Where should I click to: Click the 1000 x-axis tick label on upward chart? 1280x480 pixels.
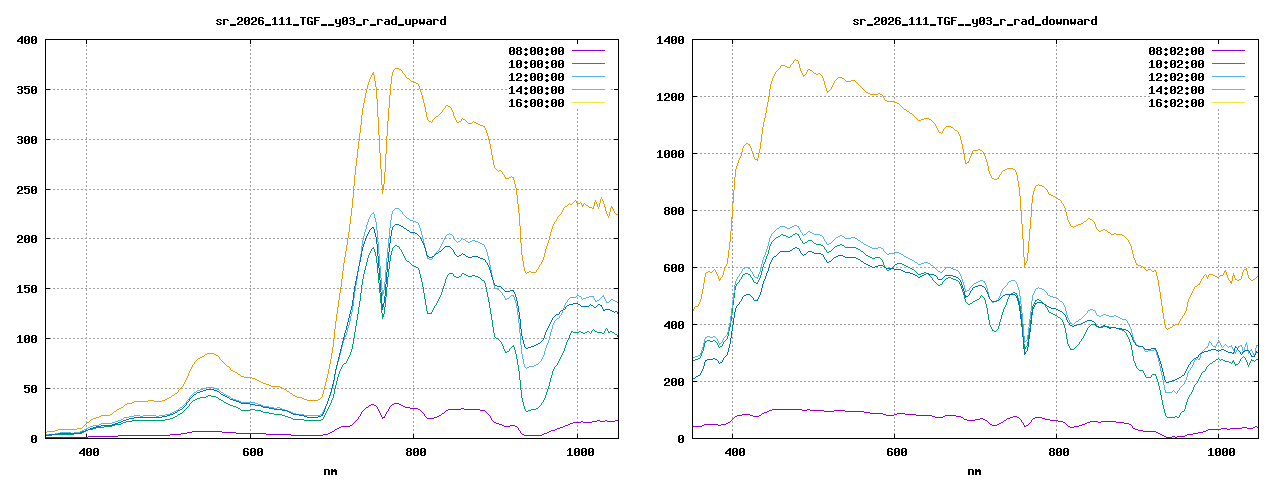point(580,453)
